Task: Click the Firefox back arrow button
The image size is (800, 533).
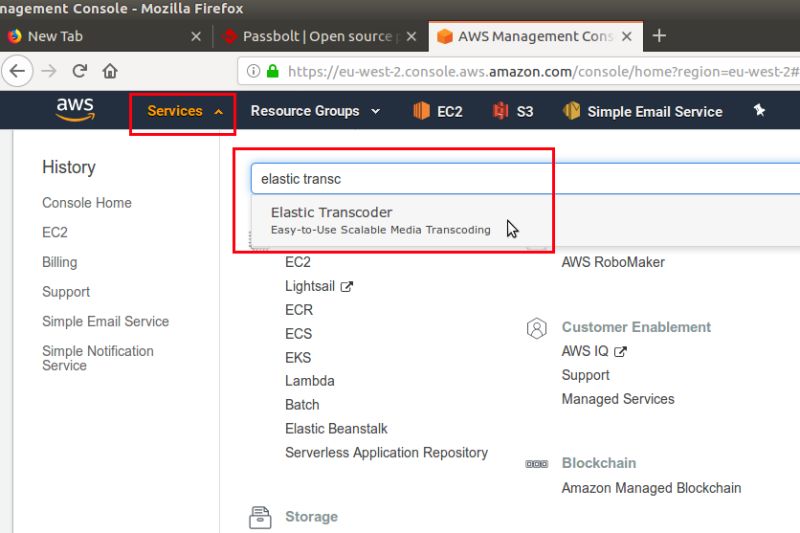Action: 17,71
